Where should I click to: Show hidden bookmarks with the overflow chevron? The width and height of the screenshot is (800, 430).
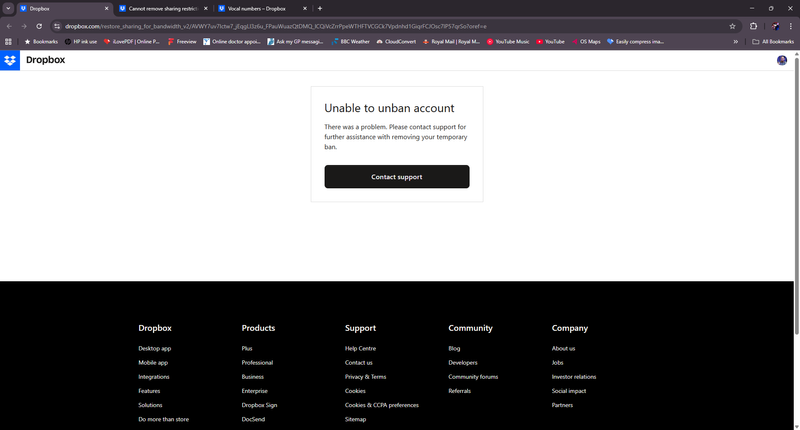click(x=736, y=42)
